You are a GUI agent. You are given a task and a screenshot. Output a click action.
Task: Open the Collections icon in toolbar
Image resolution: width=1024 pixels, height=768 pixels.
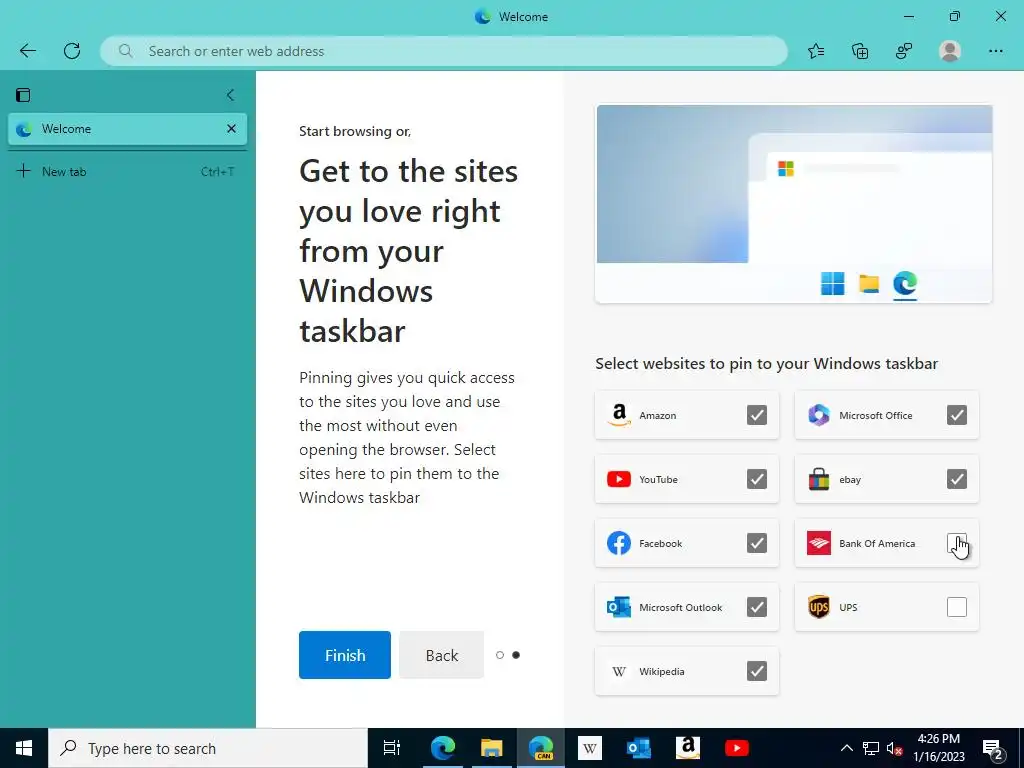[860, 51]
